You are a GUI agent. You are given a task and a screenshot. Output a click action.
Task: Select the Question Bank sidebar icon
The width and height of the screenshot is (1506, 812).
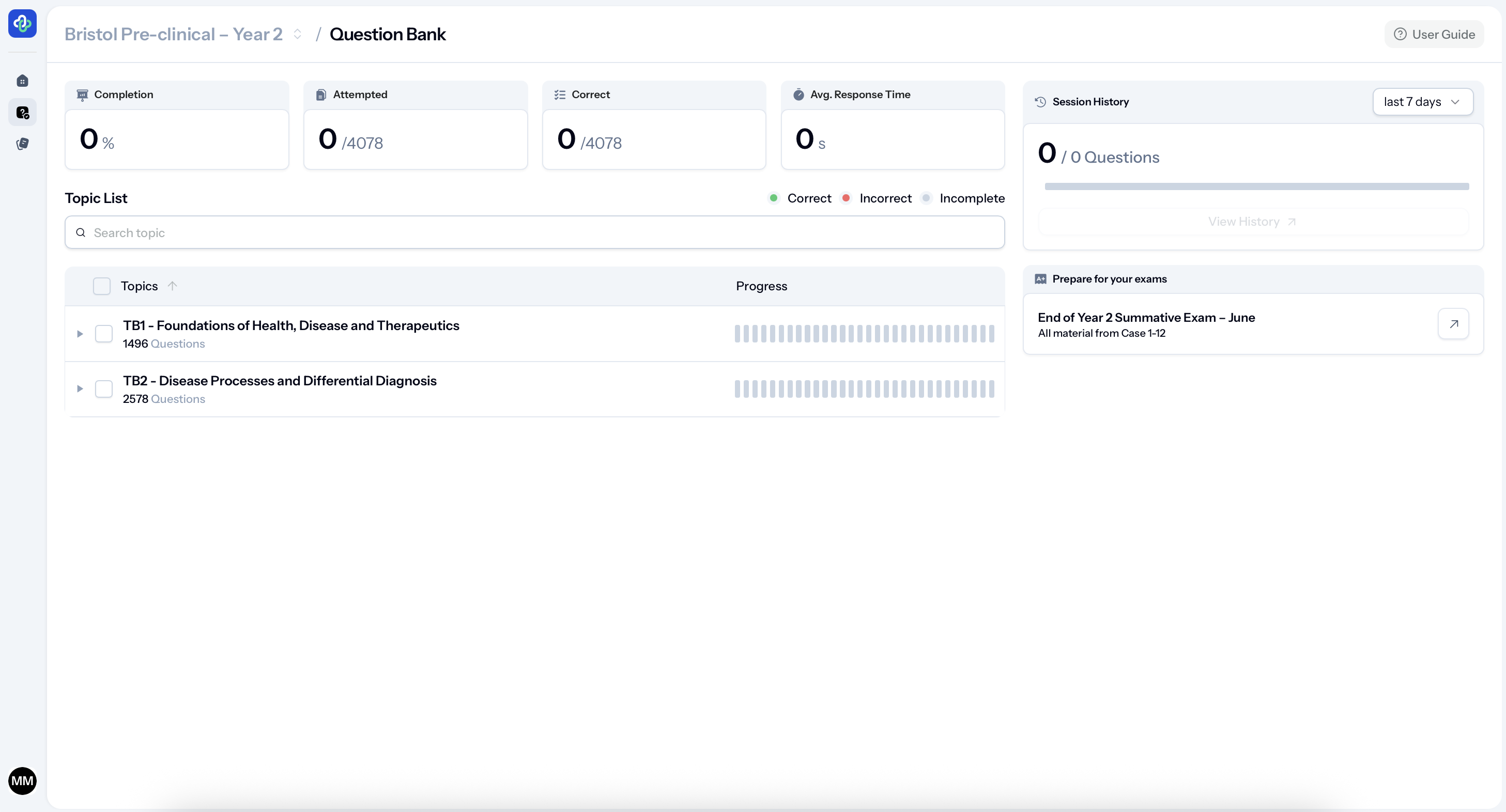[x=22, y=112]
